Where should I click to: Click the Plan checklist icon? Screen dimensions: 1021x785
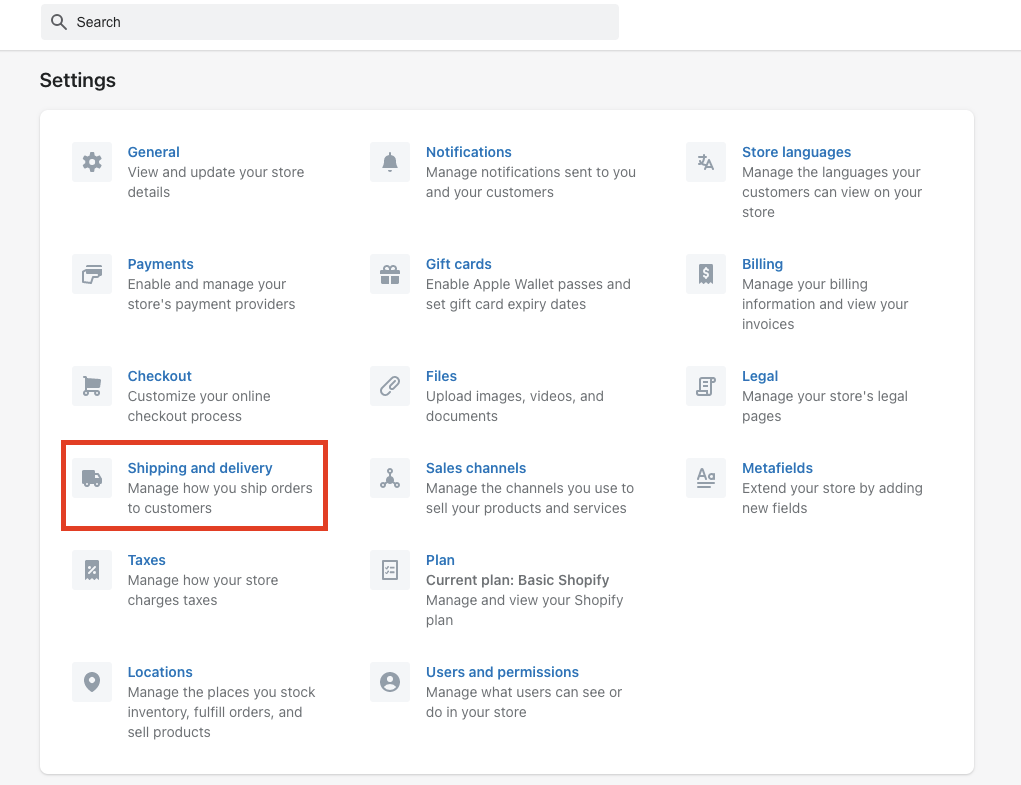pyautogui.click(x=390, y=570)
